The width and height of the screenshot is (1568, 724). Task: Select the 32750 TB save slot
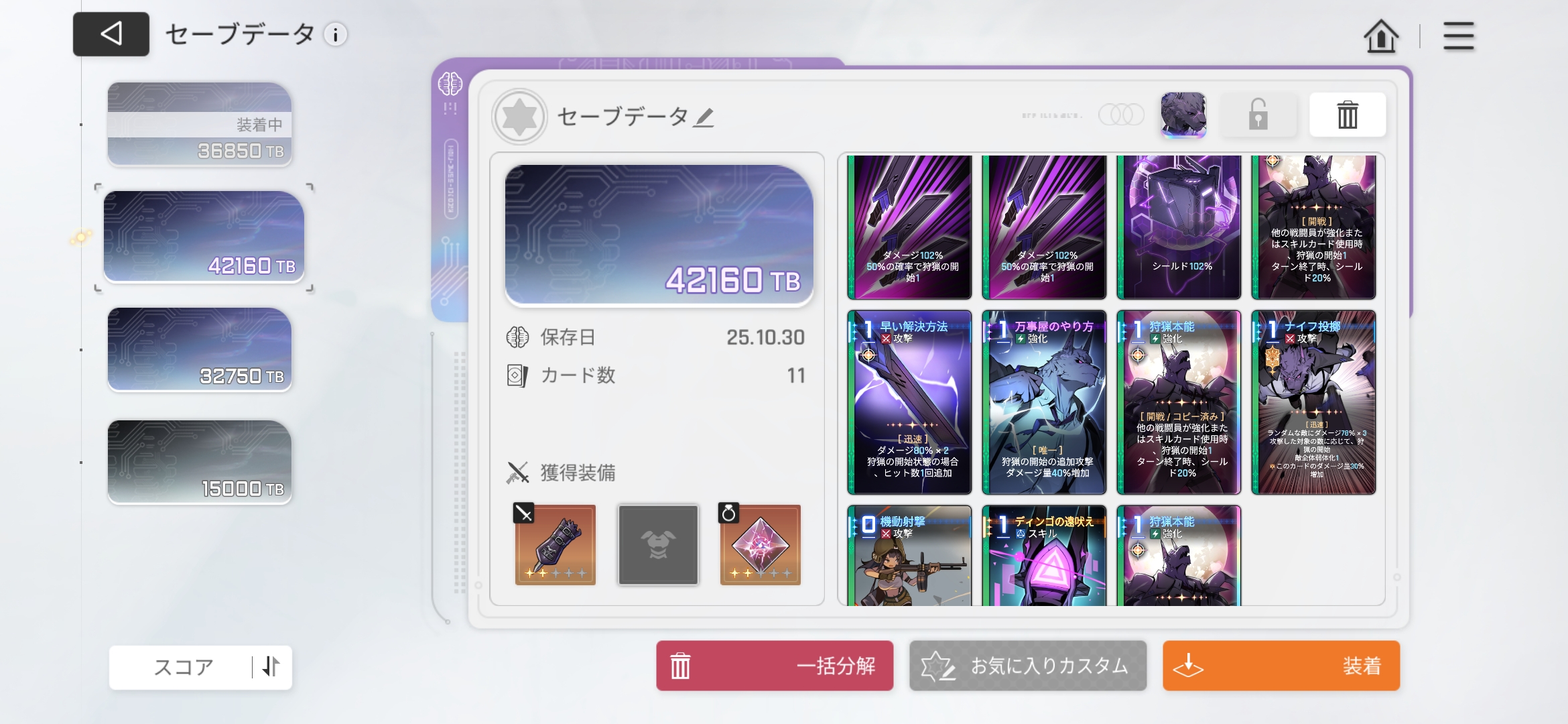pyautogui.click(x=200, y=349)
